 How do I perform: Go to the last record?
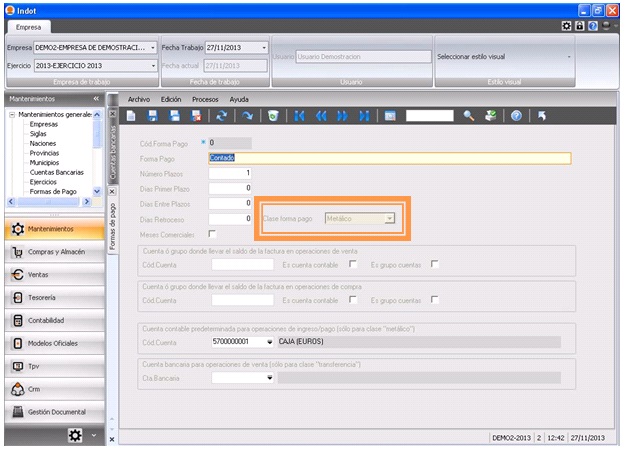[364, 116]
